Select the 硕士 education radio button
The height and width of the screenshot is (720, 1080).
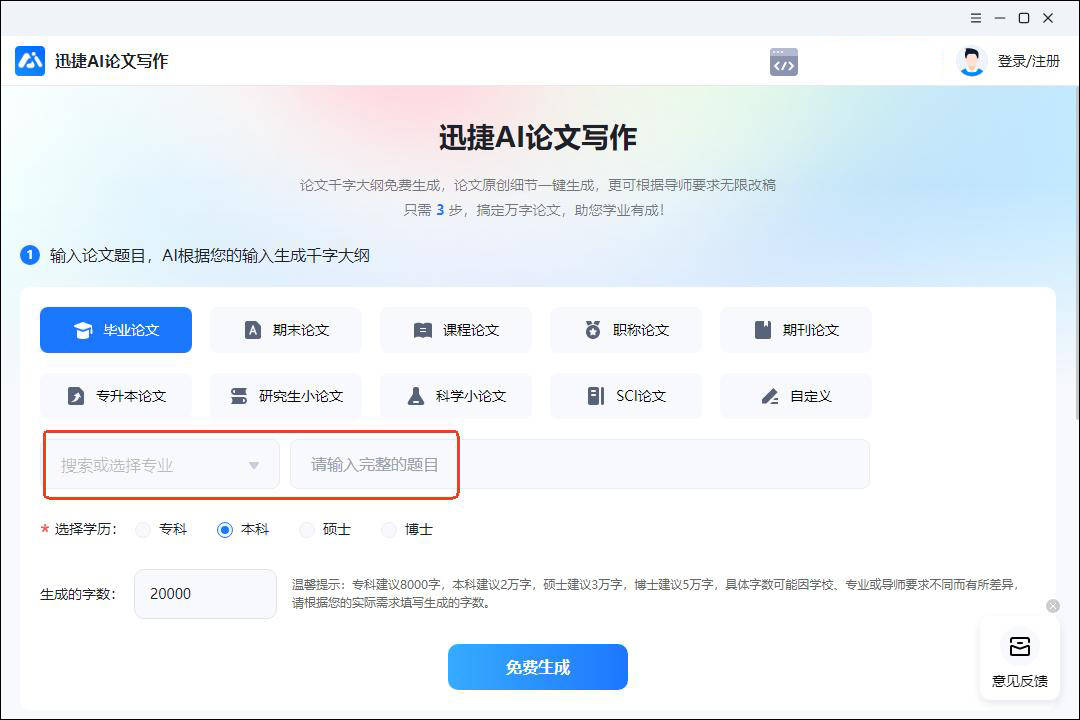307,530
